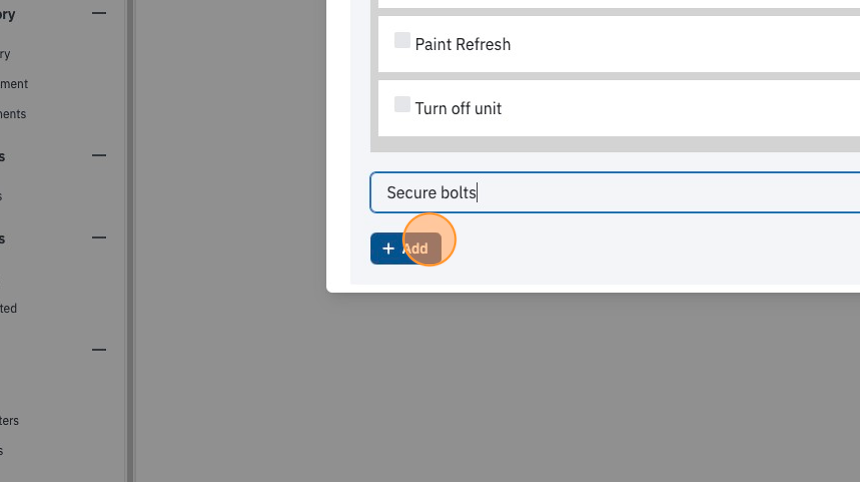The width and height of the screenshot is (860, 482).
Task: Select the Paint Refresh task label
Action: tap(462, 44)
